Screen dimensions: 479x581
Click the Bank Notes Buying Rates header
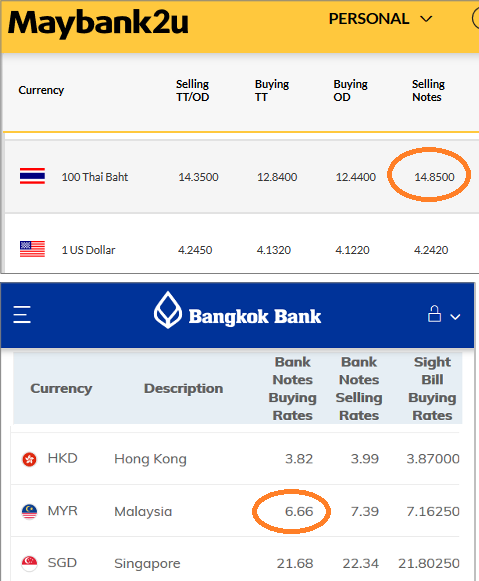click(x=292, y=388)
